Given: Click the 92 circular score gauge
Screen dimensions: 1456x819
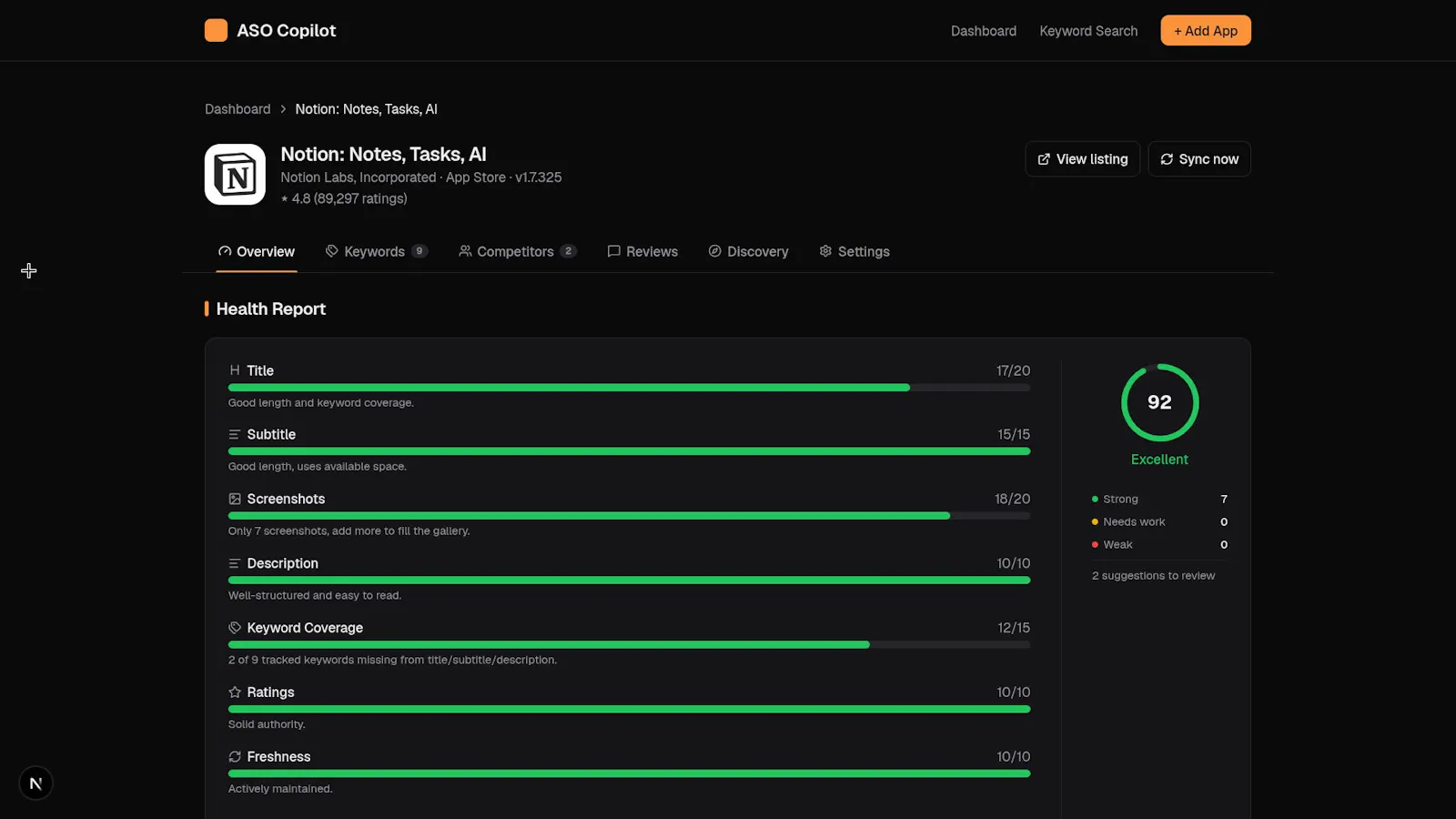Looking at the screenshot, I should (1159, 402).
